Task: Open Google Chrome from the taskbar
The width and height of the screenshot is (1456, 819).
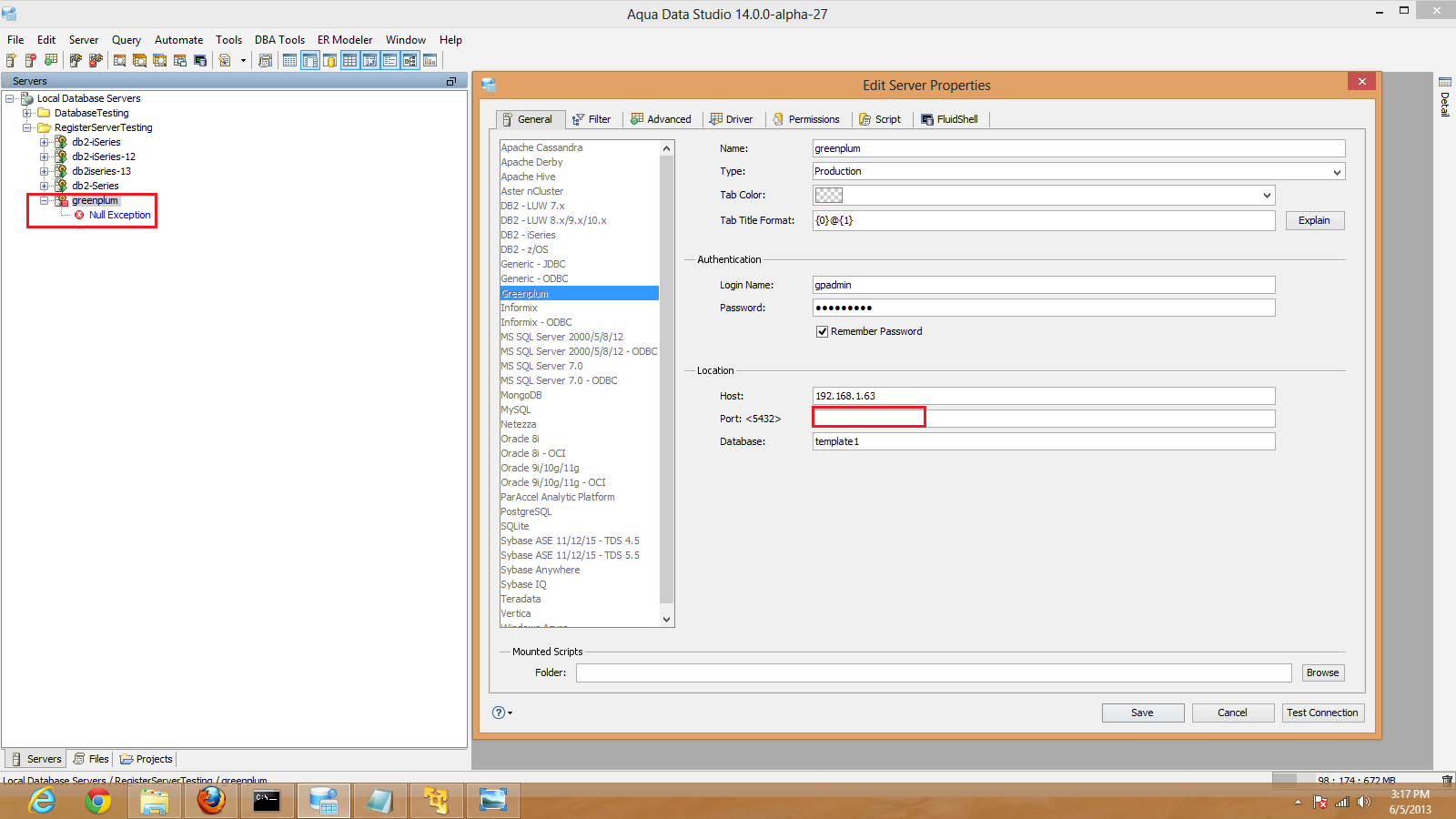Action: 98,801
